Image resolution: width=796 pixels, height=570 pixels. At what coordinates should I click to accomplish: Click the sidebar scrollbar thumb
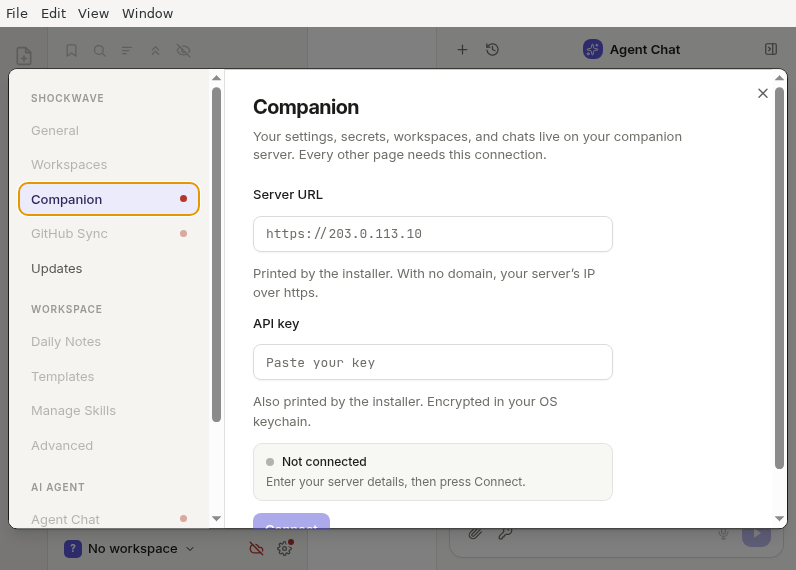tap(217, 254)
